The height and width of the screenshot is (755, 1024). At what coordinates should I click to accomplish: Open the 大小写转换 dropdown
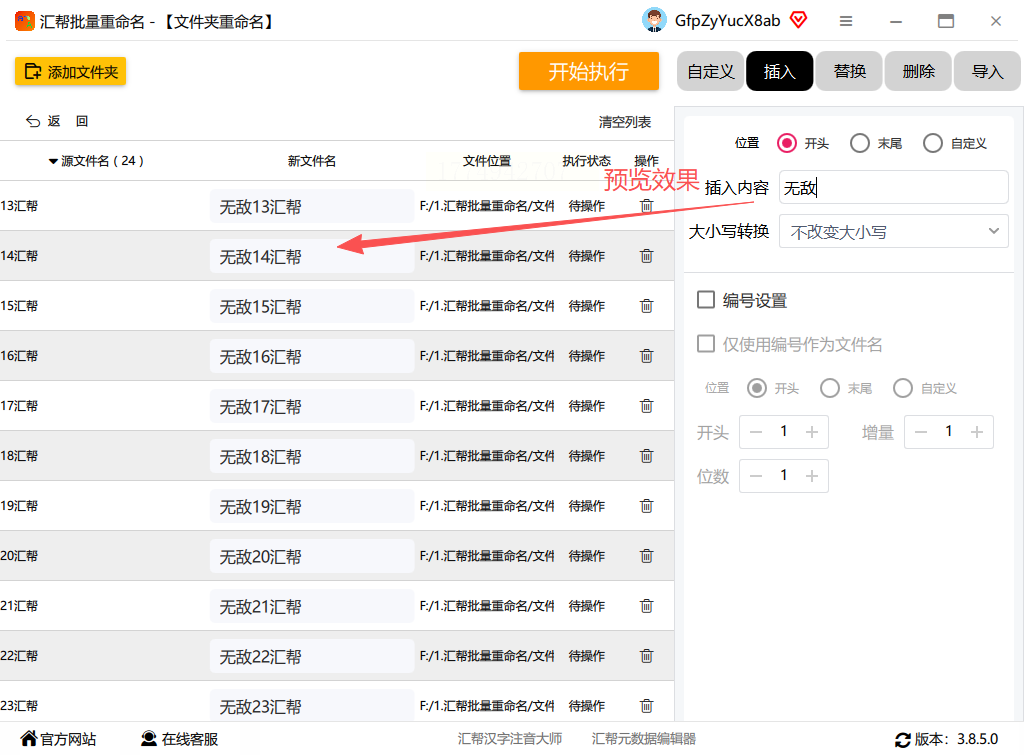(x=893, y=231)
